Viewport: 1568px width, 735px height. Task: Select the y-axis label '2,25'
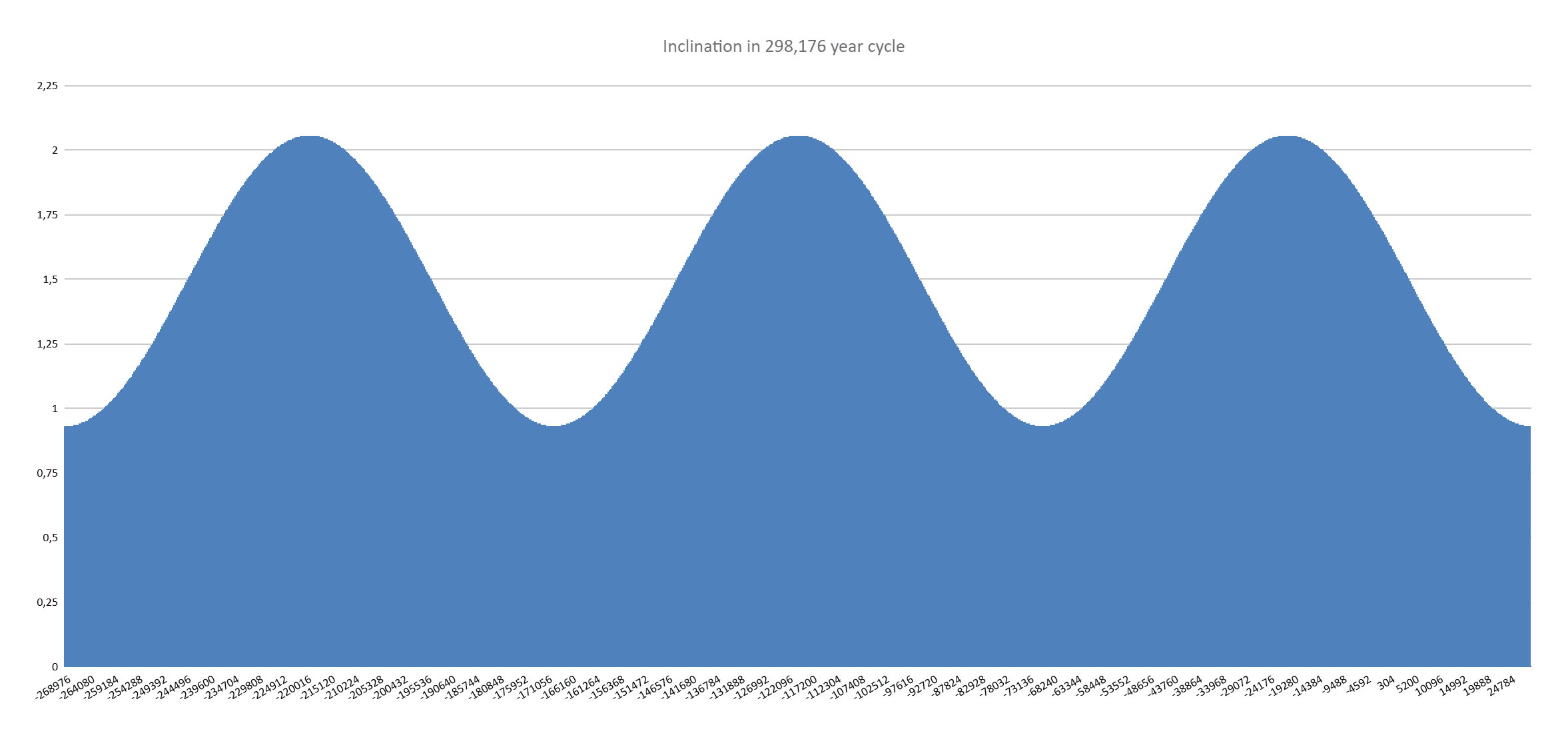[x=48, y=85]
